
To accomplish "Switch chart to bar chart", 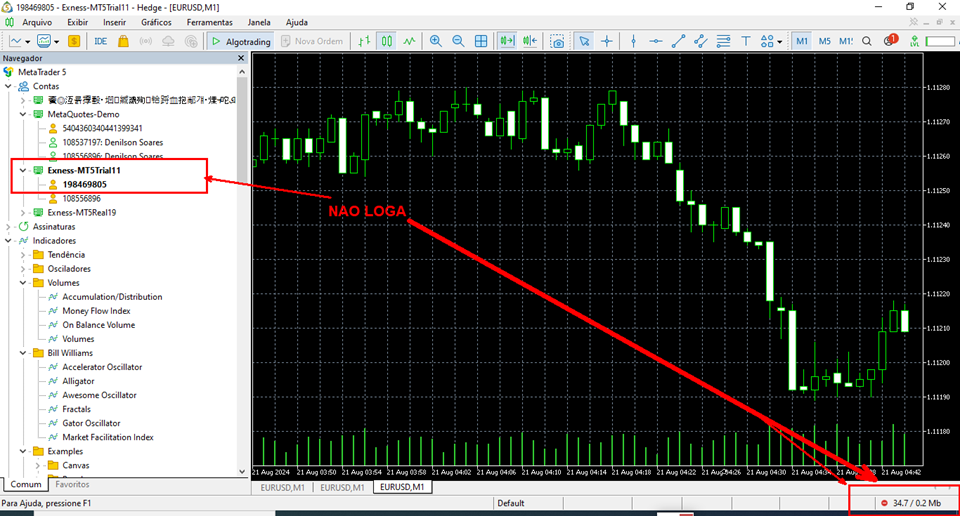I will coord(364,41).
